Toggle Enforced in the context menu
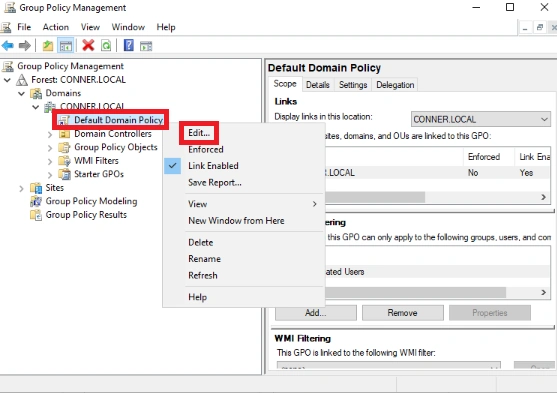 206,149
